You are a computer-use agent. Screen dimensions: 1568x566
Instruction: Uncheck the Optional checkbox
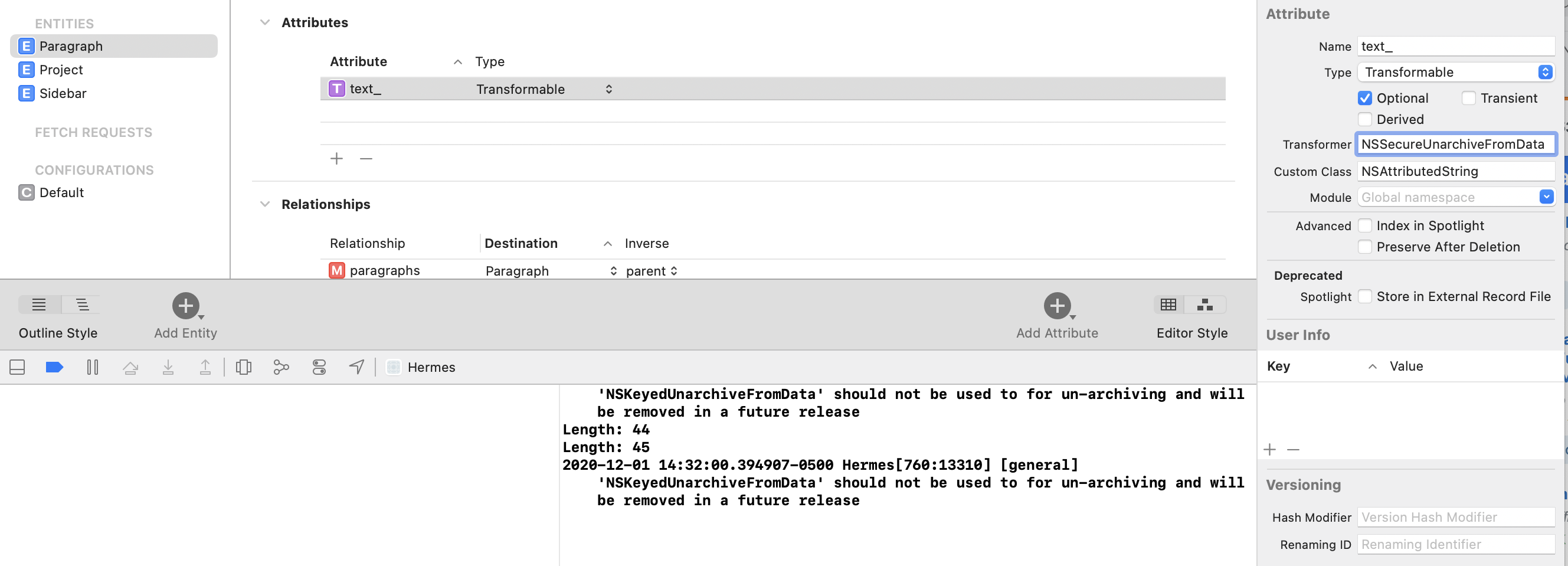(1364, 99)
